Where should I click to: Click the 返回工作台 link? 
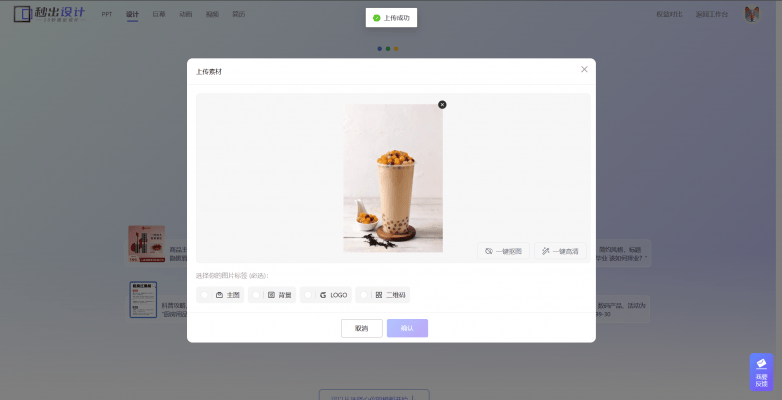[711, 15]
